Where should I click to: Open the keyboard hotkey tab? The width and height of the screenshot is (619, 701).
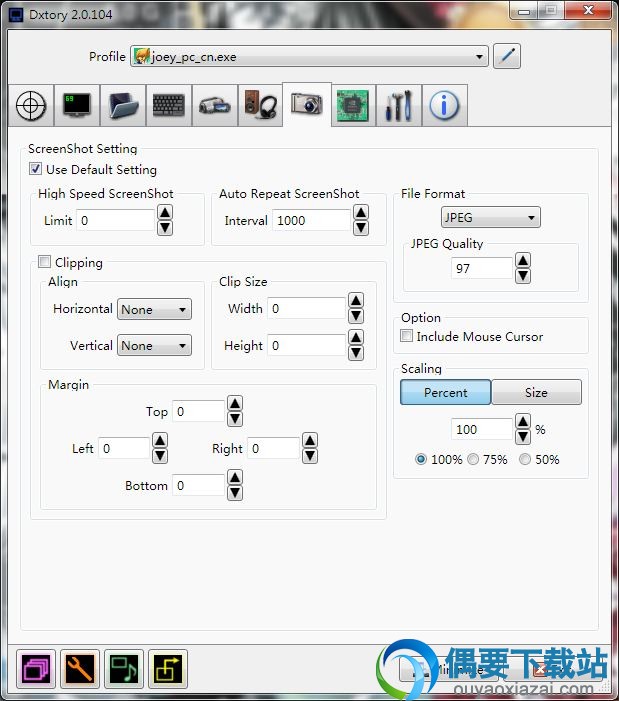click(168, 106)
